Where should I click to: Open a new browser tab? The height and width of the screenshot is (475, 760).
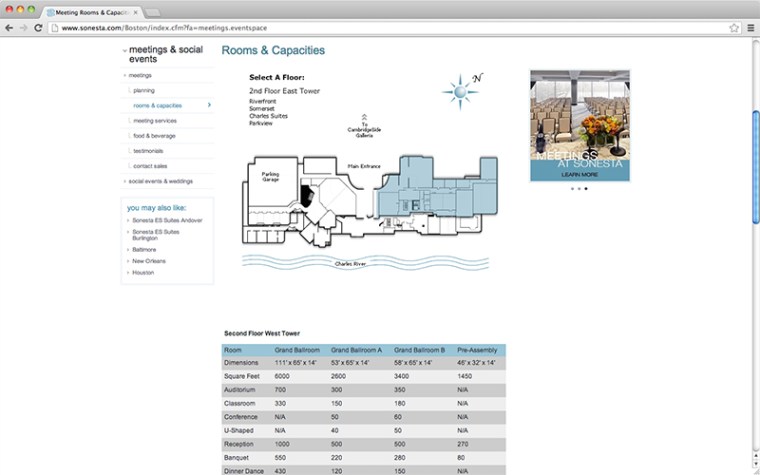pyautogui.click(x=152, y=13)
